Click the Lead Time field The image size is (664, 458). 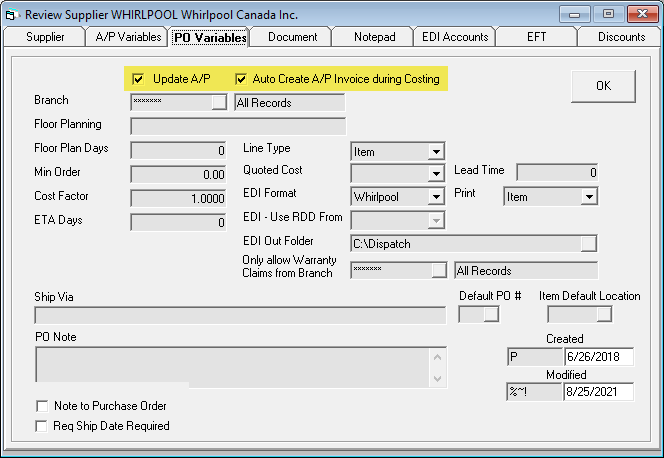tap(557, 172)
